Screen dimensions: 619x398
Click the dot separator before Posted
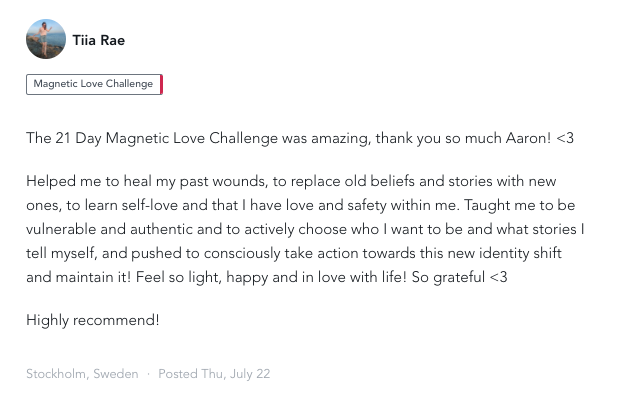(x=148, y=374)
